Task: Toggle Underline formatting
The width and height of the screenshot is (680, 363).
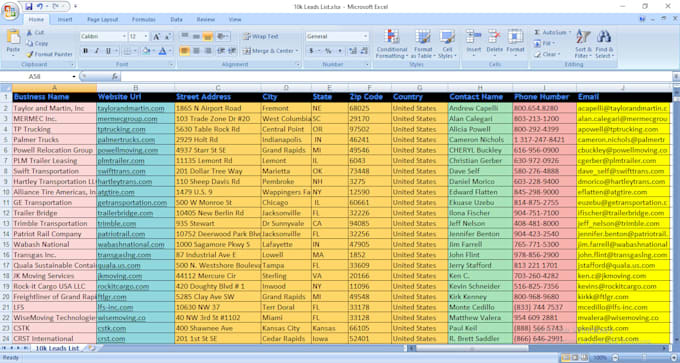Action: (108, 51)
